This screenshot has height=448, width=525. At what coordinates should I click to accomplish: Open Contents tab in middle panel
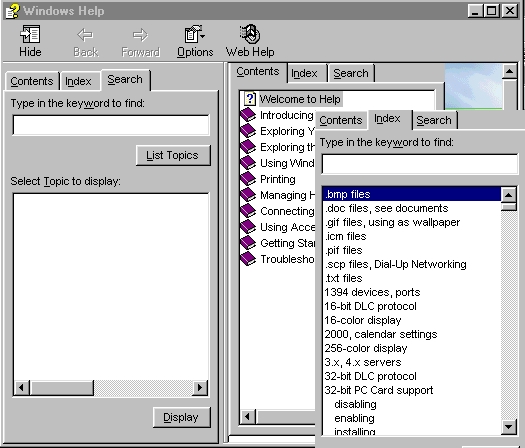click(x=257, y=72)
